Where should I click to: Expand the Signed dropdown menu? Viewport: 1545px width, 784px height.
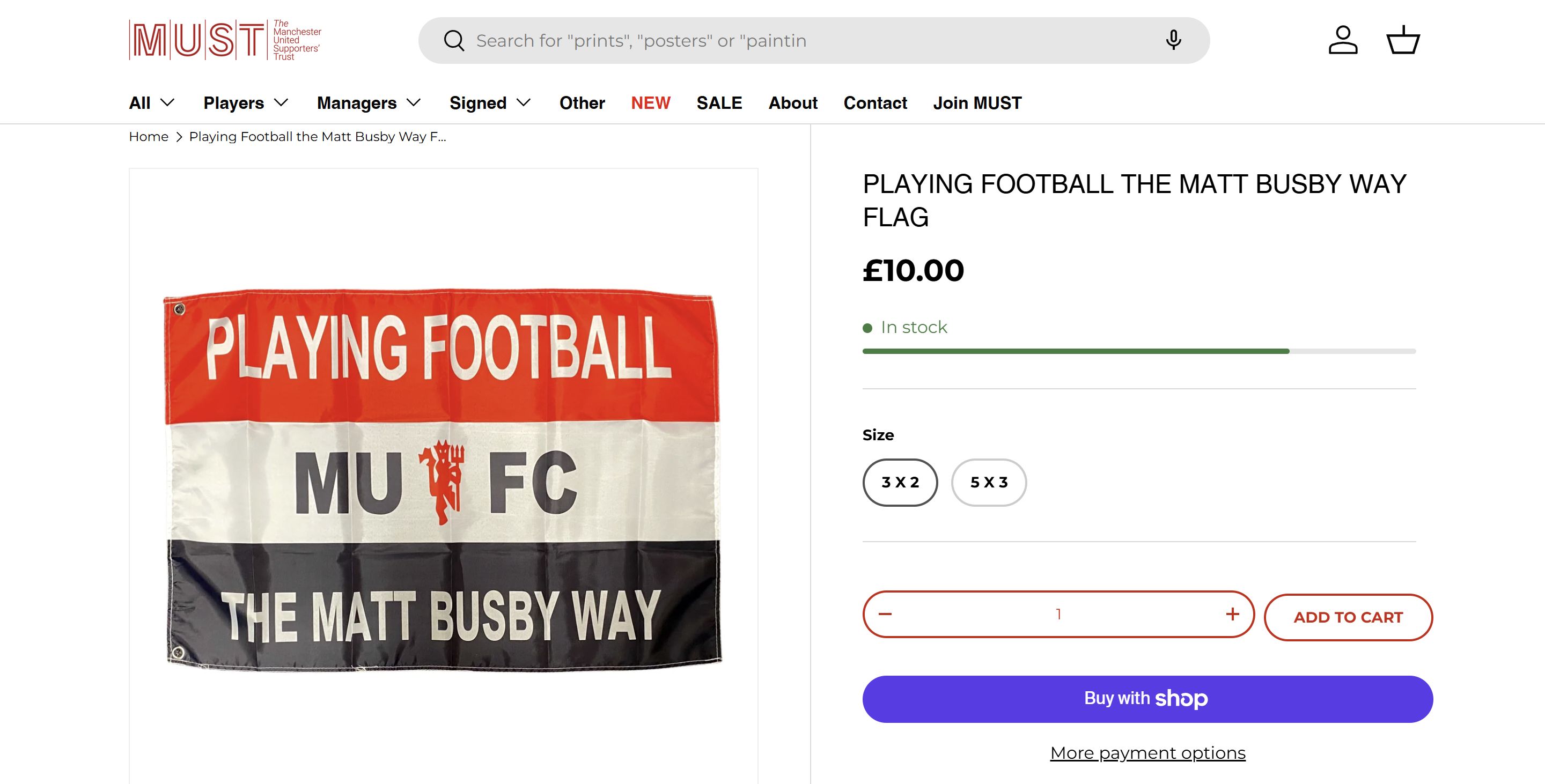[490, 103]
